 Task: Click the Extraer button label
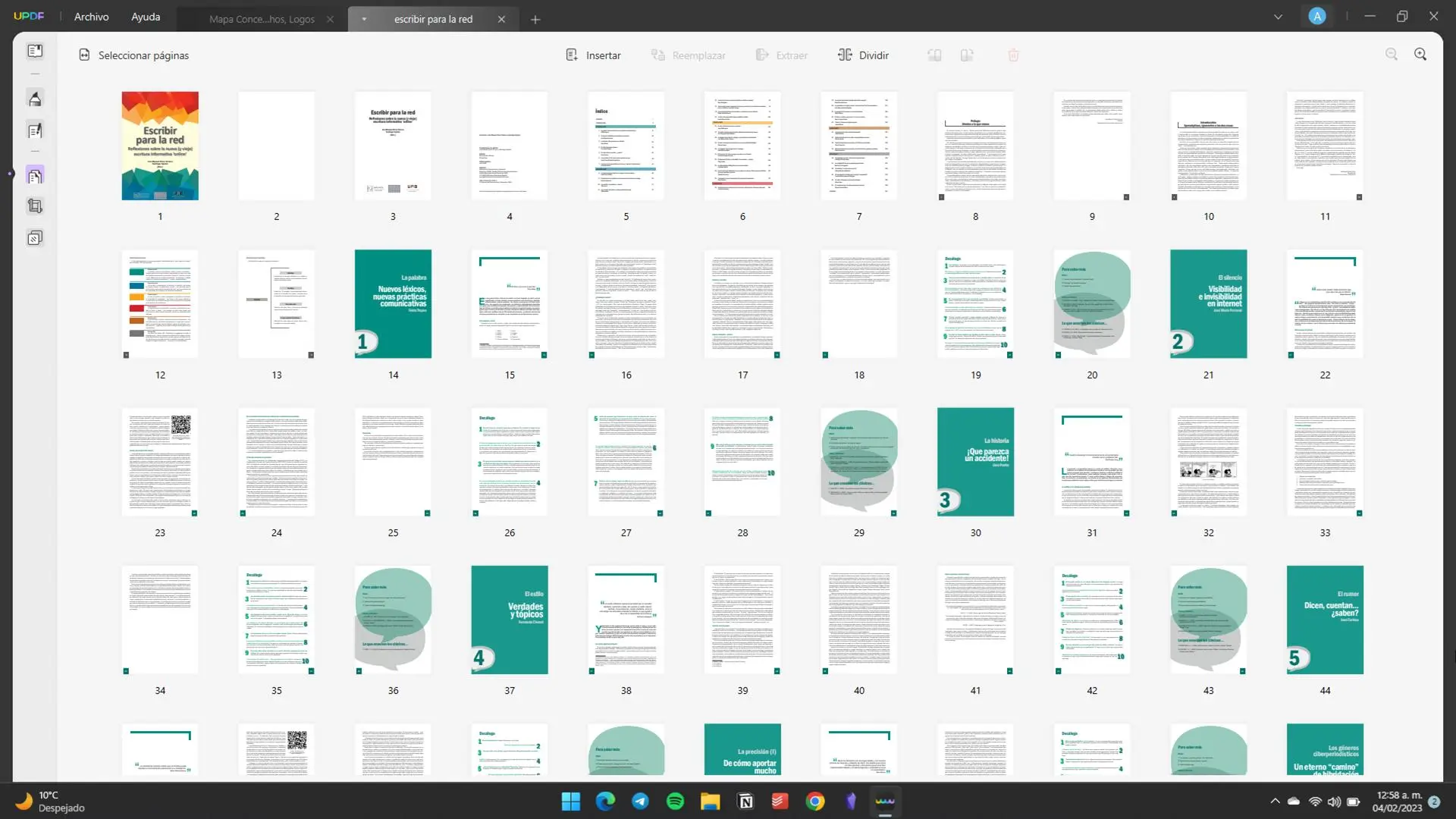coord(792,55)
